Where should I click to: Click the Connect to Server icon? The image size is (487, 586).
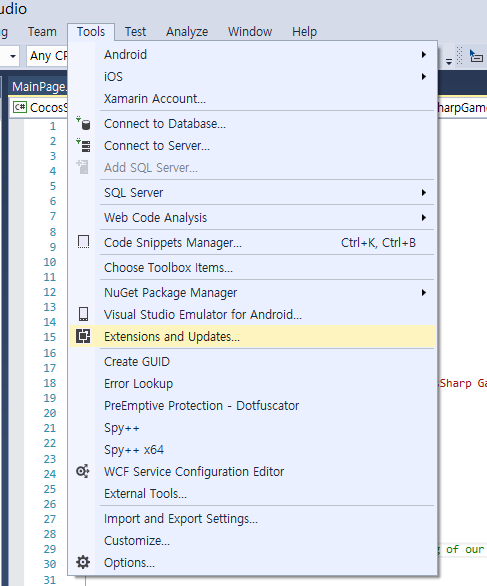point(83,145)
